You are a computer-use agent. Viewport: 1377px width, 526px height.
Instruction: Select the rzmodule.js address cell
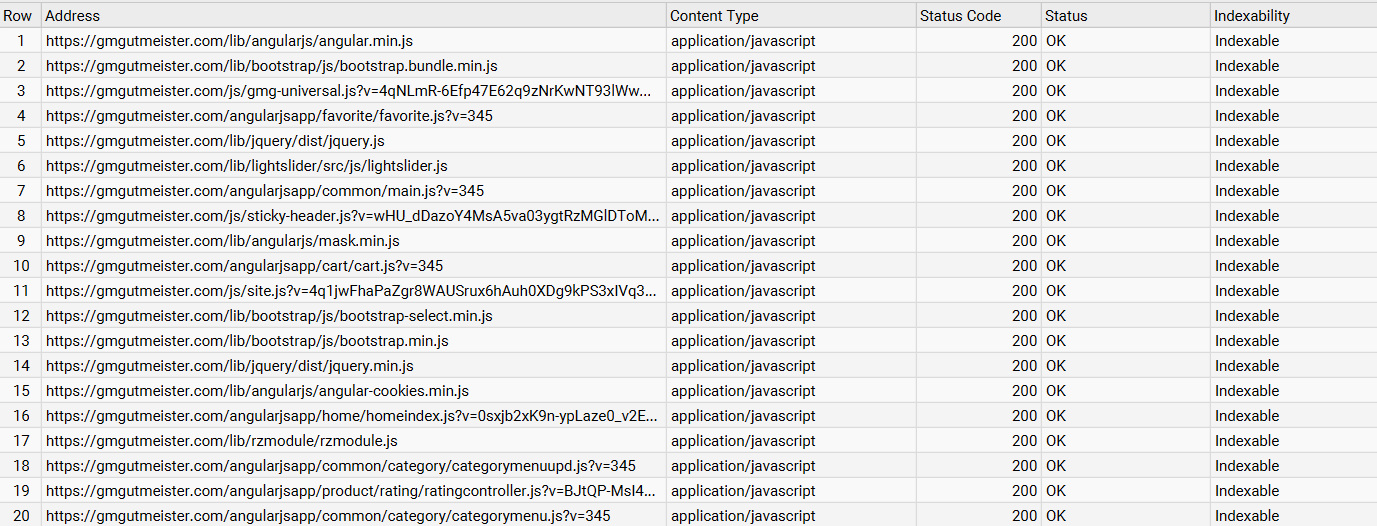tap(222, 441)
